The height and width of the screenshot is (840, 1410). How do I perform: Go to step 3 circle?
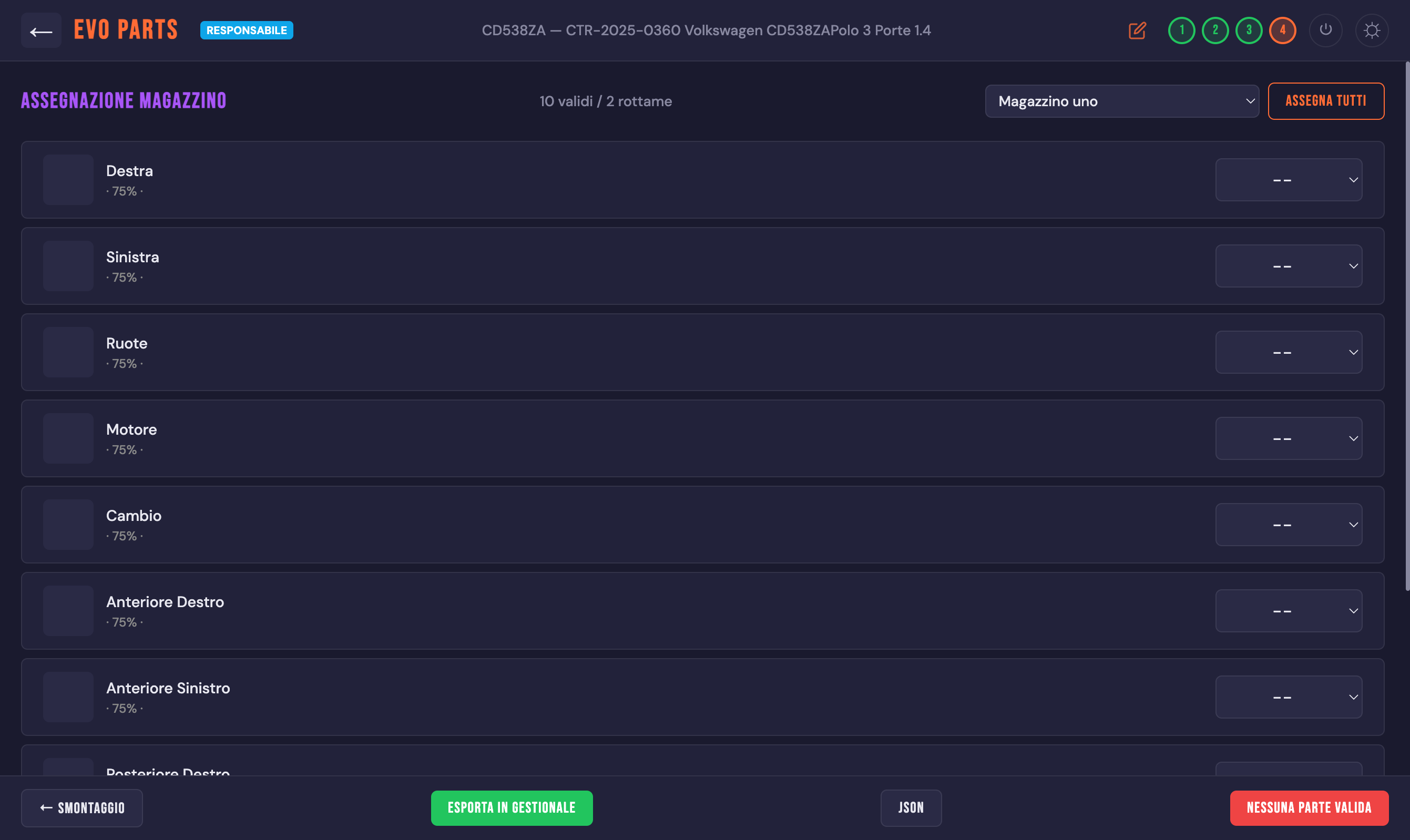[x=1249, y=30]
